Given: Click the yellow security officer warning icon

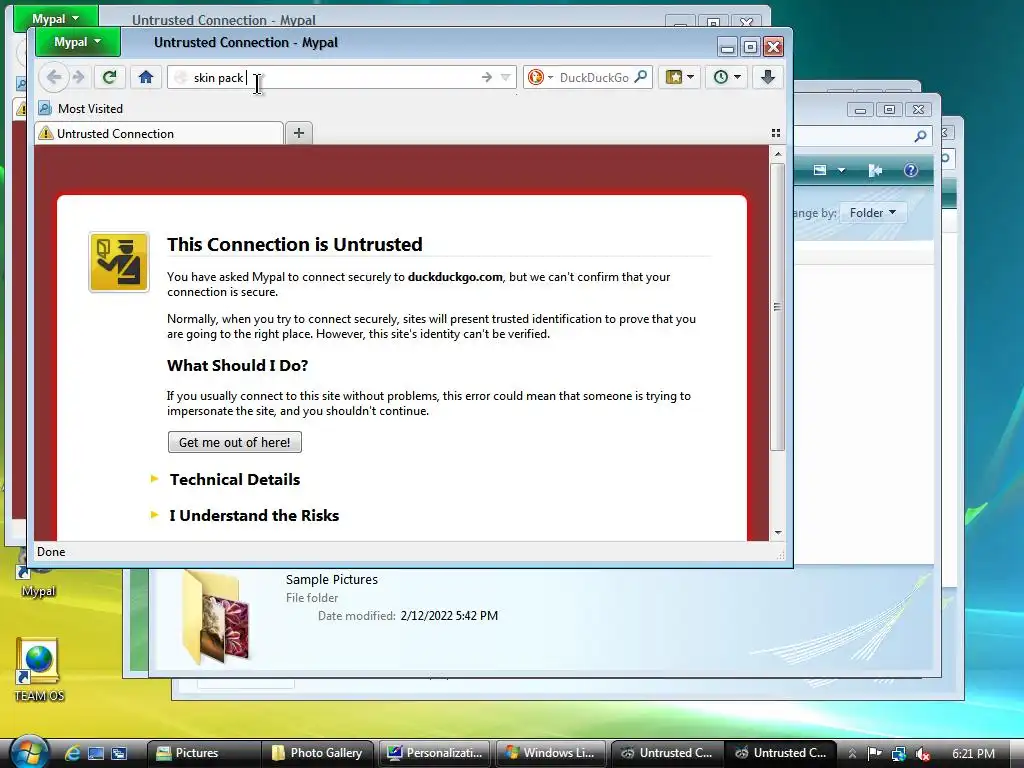Looking at the screenshot, I should [x=119, y=263].
